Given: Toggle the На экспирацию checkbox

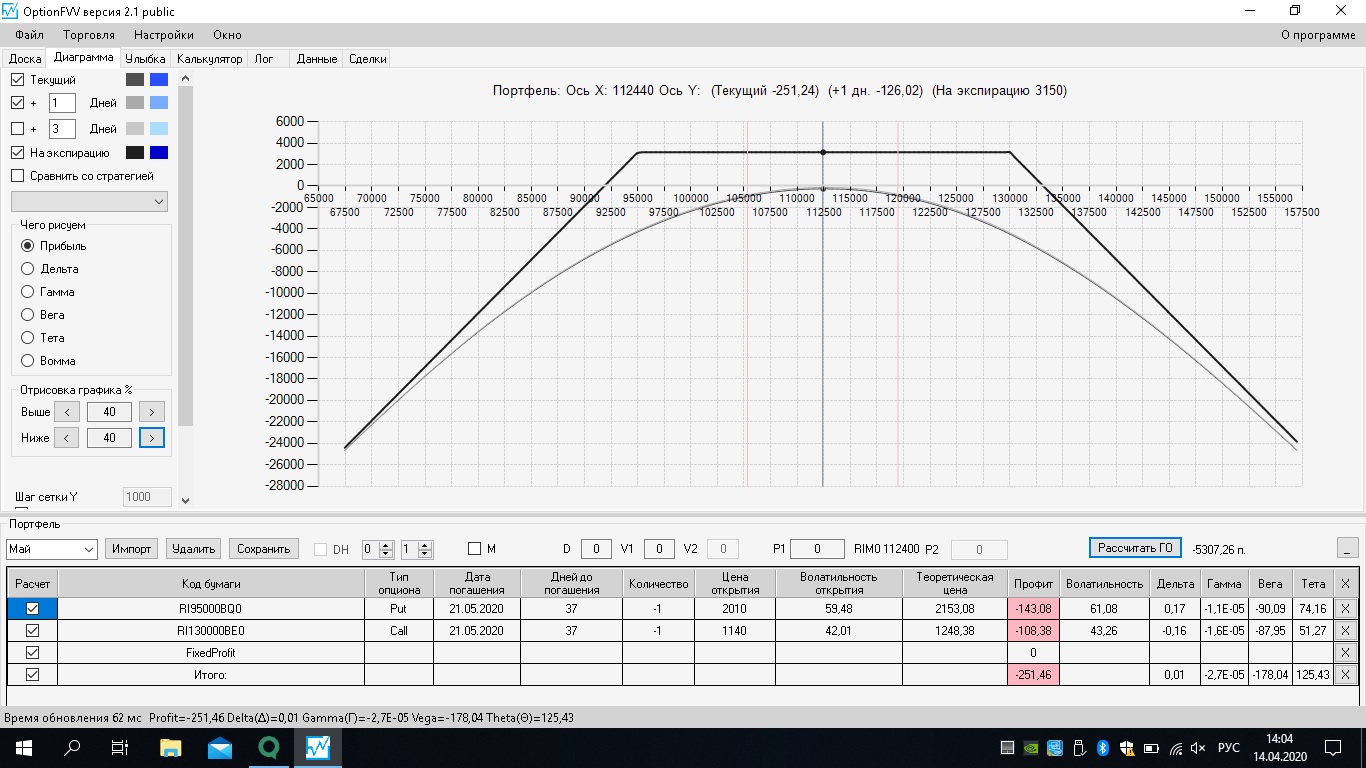Looking at the screenshot, I should 18,153.
